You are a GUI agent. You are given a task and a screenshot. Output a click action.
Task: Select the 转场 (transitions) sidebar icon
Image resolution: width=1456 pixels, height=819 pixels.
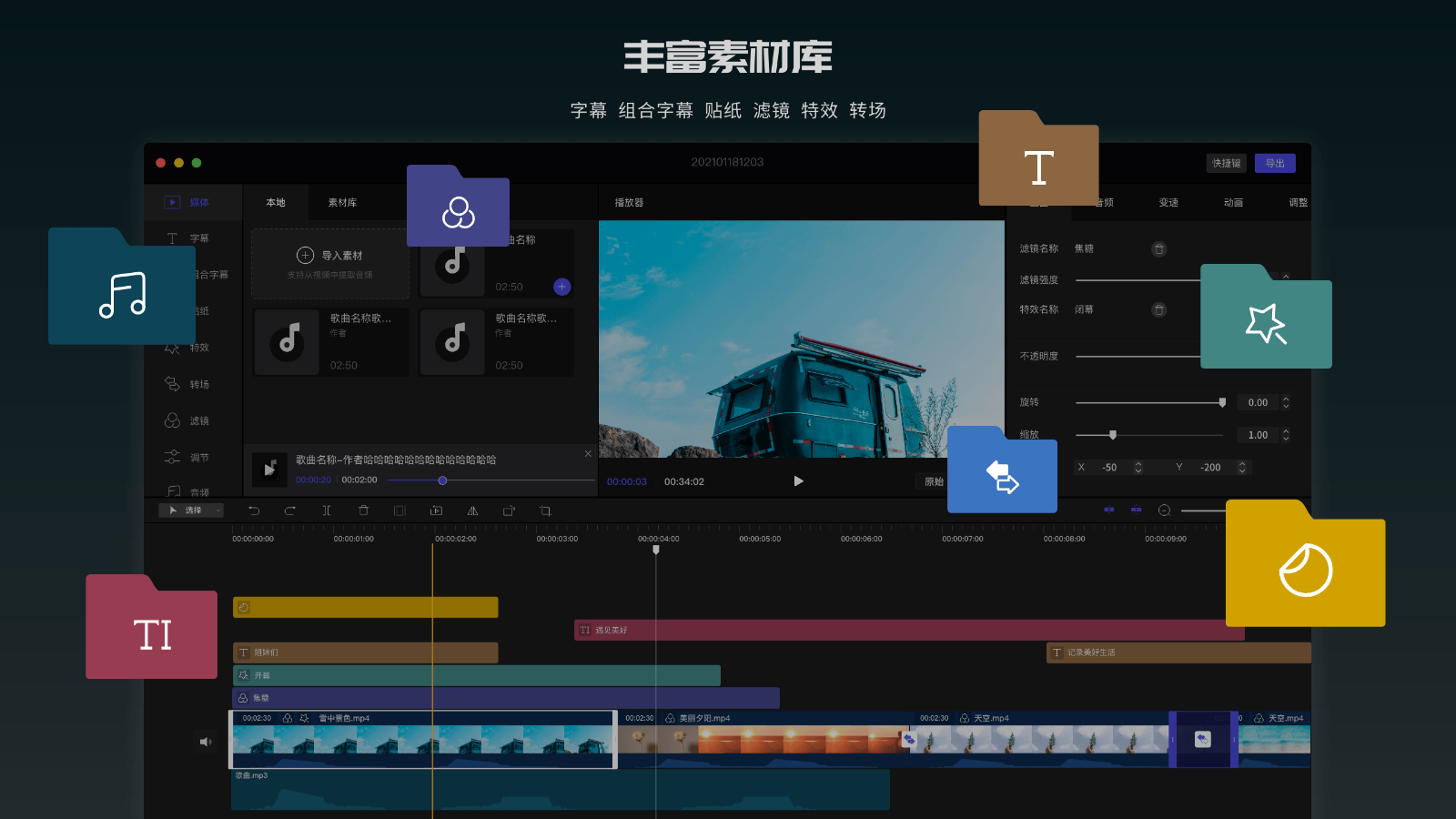(x=193, y=384)
